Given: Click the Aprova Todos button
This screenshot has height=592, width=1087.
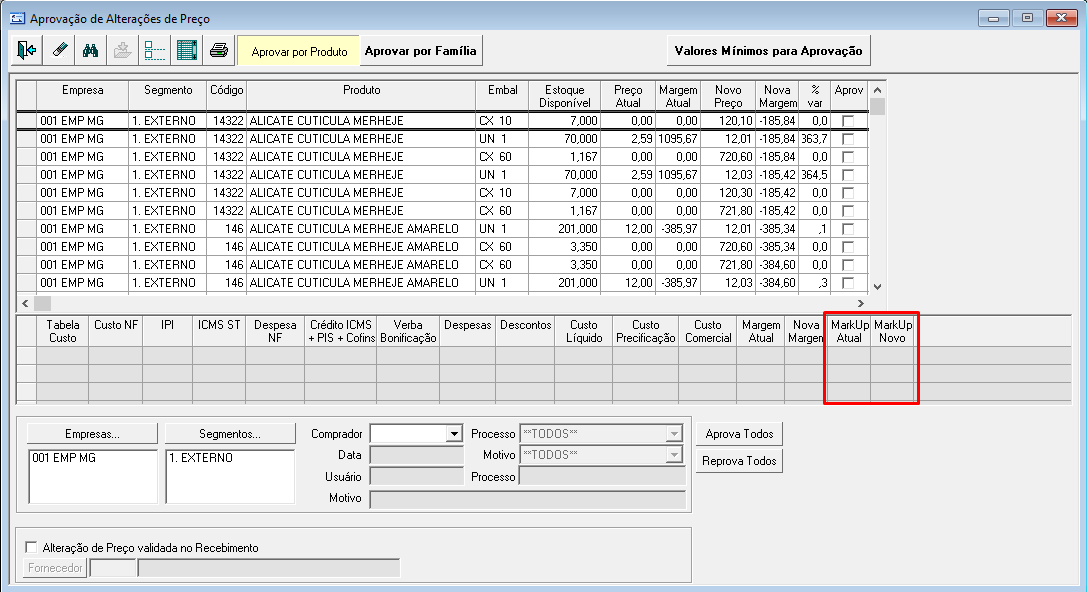Looking at the screenshot, I should click(x=739, y=434).
